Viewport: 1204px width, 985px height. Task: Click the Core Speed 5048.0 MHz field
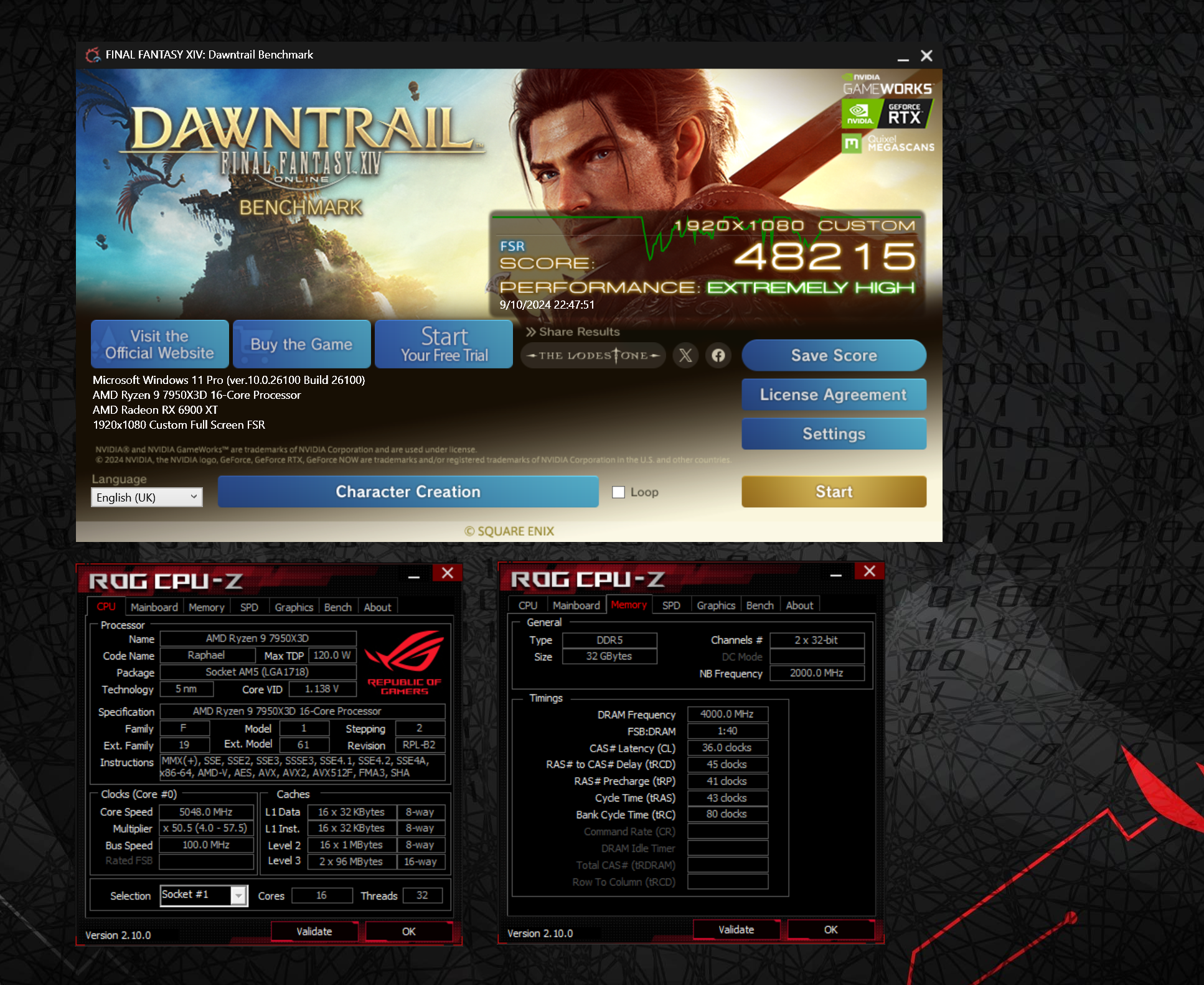(x=206, y=812)
